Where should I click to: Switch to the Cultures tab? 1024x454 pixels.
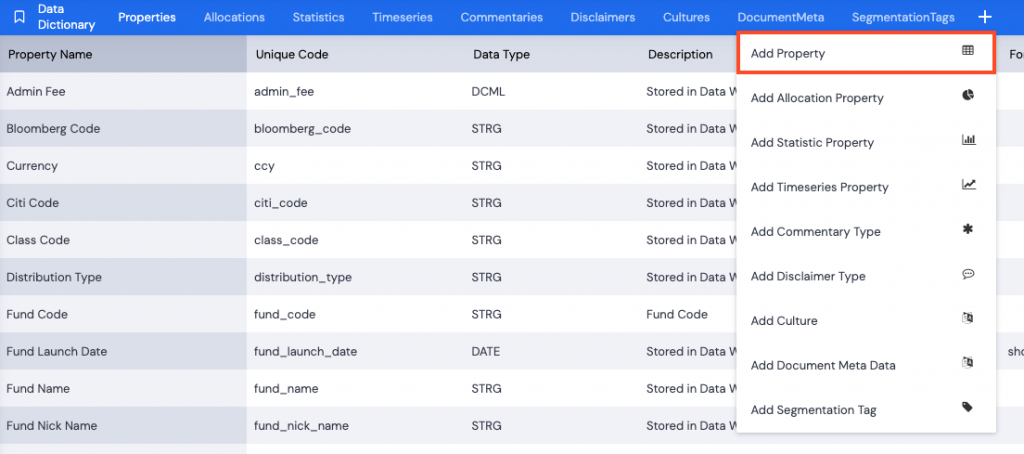coord(686,18)
